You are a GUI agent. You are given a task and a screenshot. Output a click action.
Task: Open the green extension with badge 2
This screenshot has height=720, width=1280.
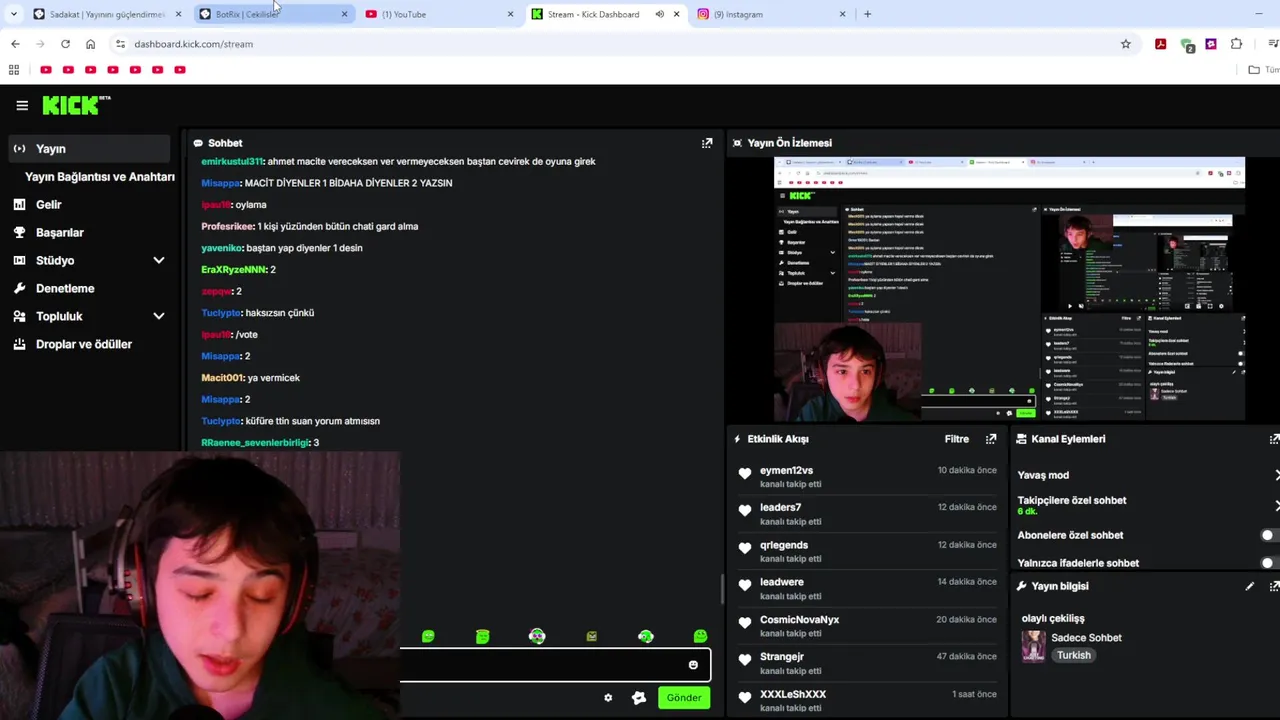[1186, 45]
